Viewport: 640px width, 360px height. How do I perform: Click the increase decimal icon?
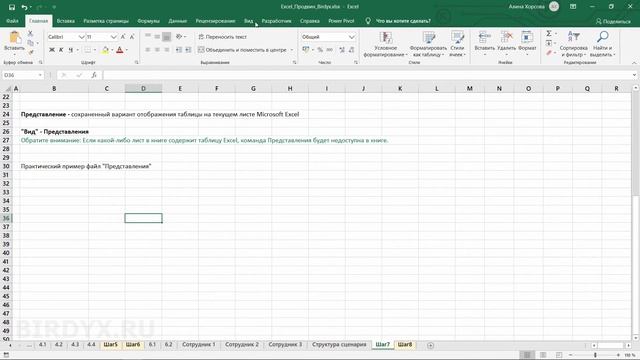coord(342,50)
